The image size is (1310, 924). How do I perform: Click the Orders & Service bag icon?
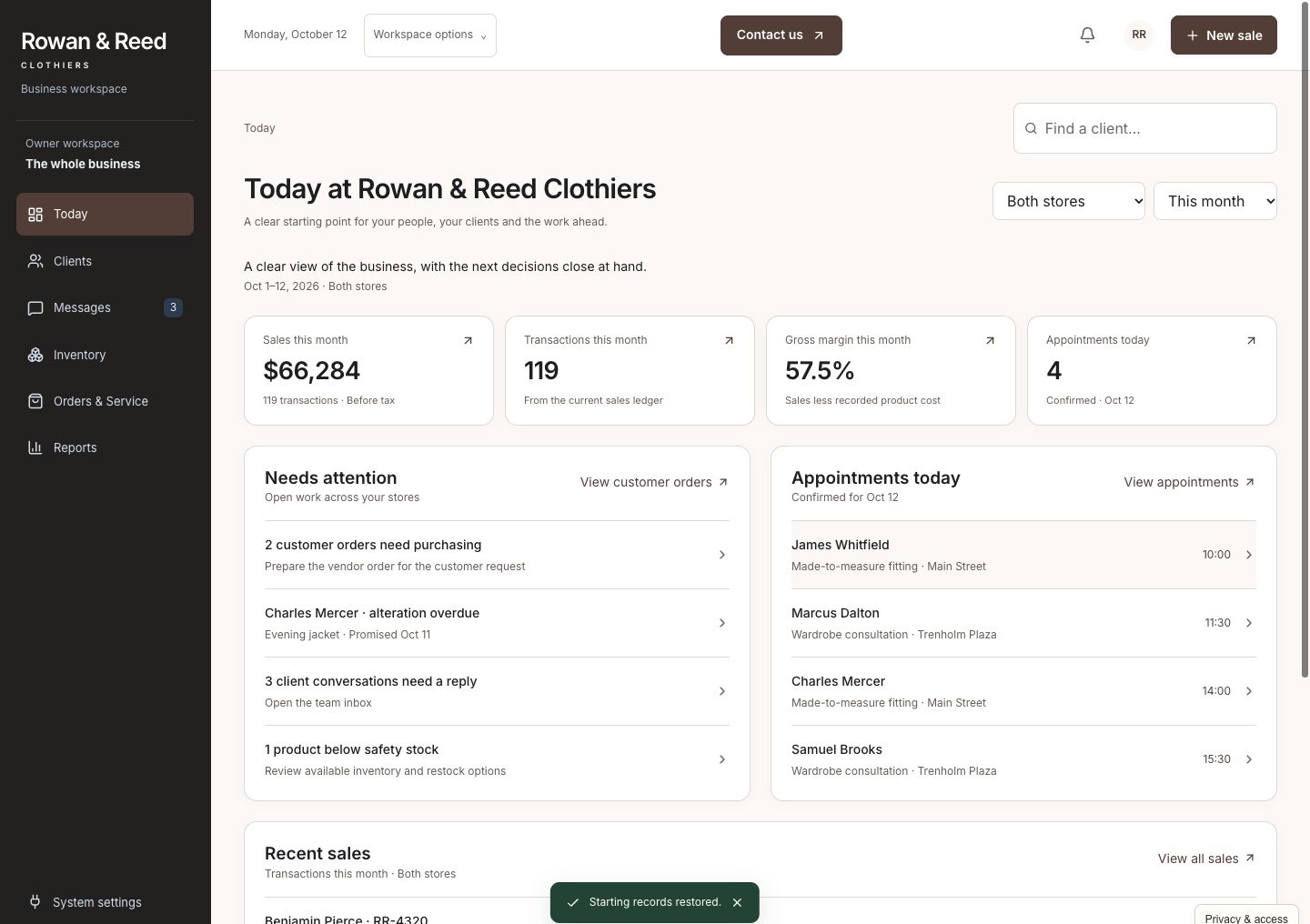click(35, 401)
